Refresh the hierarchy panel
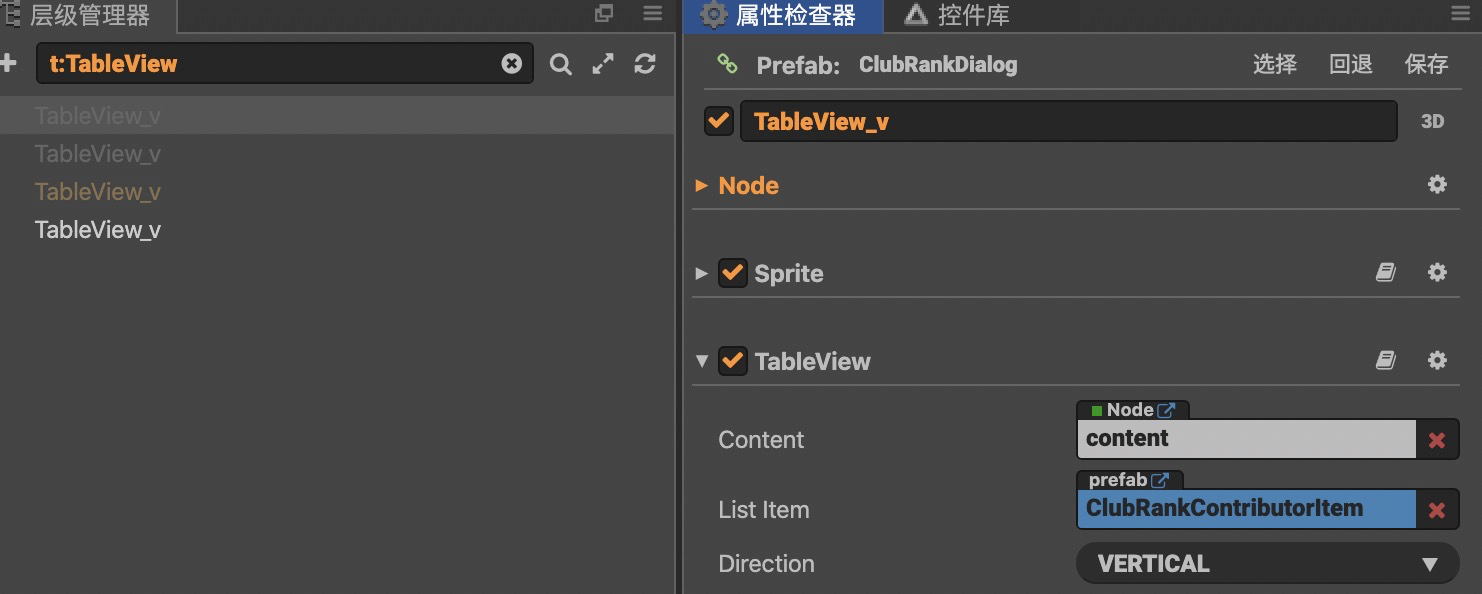Viewport: 1482px width, 594px height. coord(645,64)
